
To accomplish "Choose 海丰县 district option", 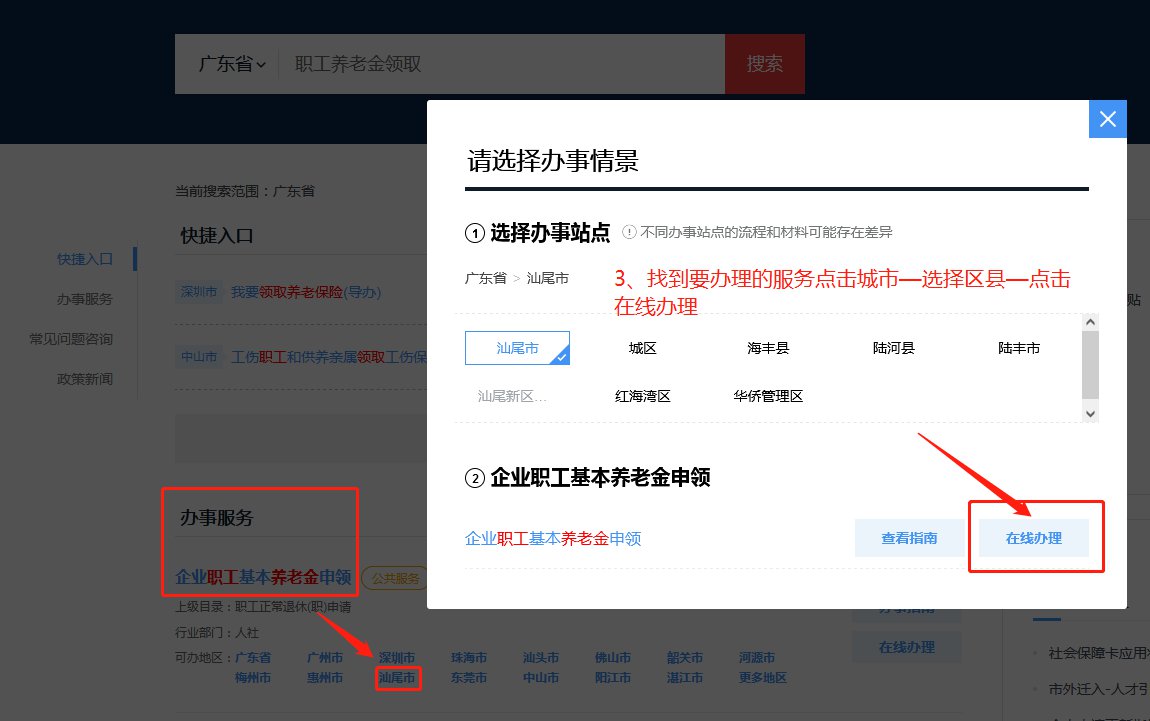I will (768, 348).
